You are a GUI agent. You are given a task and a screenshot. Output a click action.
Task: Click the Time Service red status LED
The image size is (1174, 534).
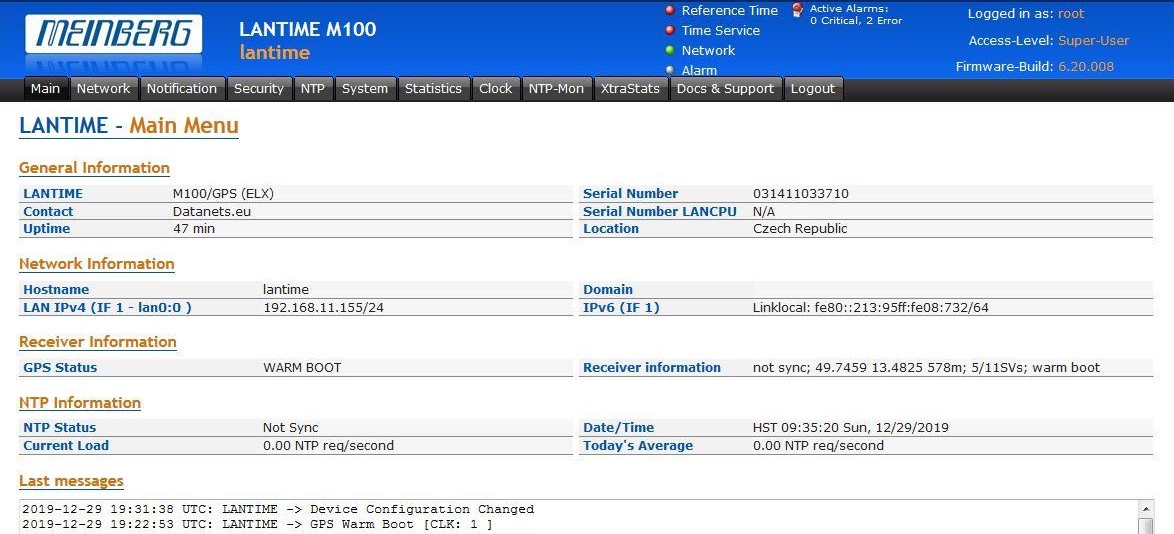[670, 31]
